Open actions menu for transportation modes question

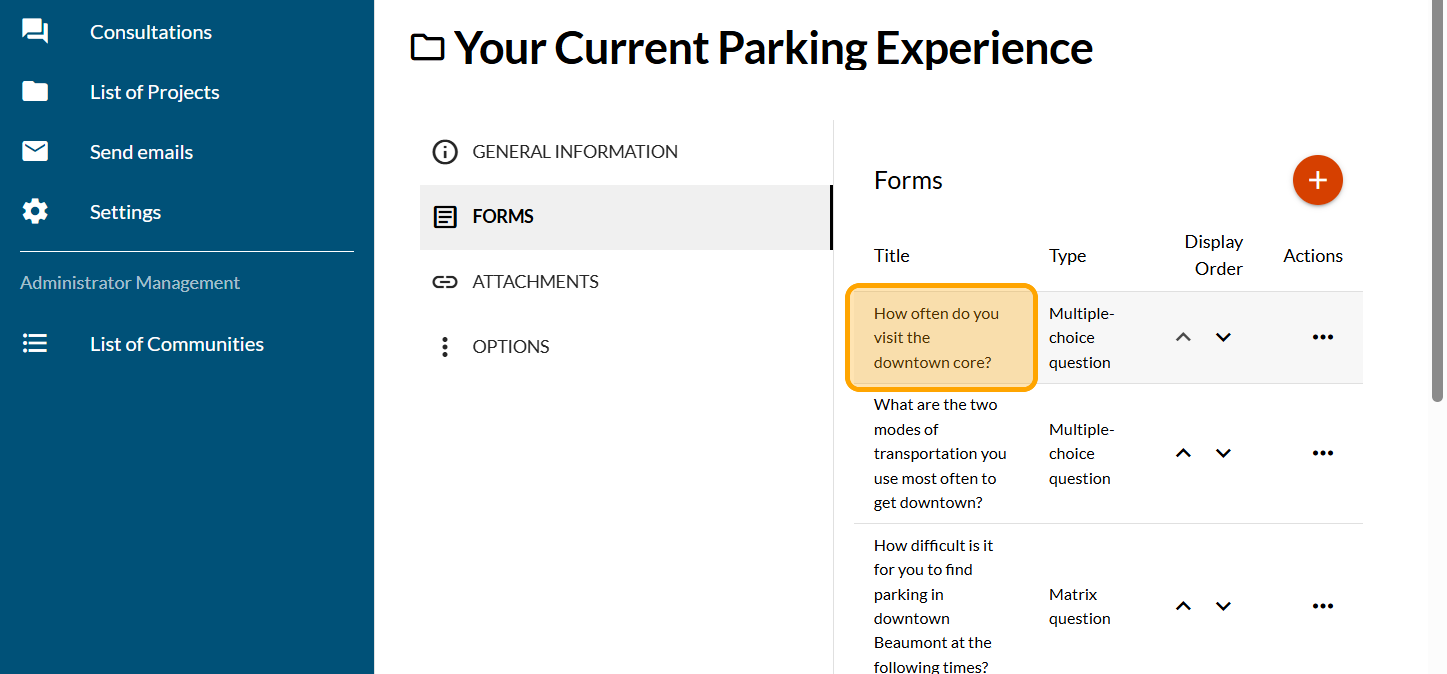pyautogui.click(x=1322, y=453)
